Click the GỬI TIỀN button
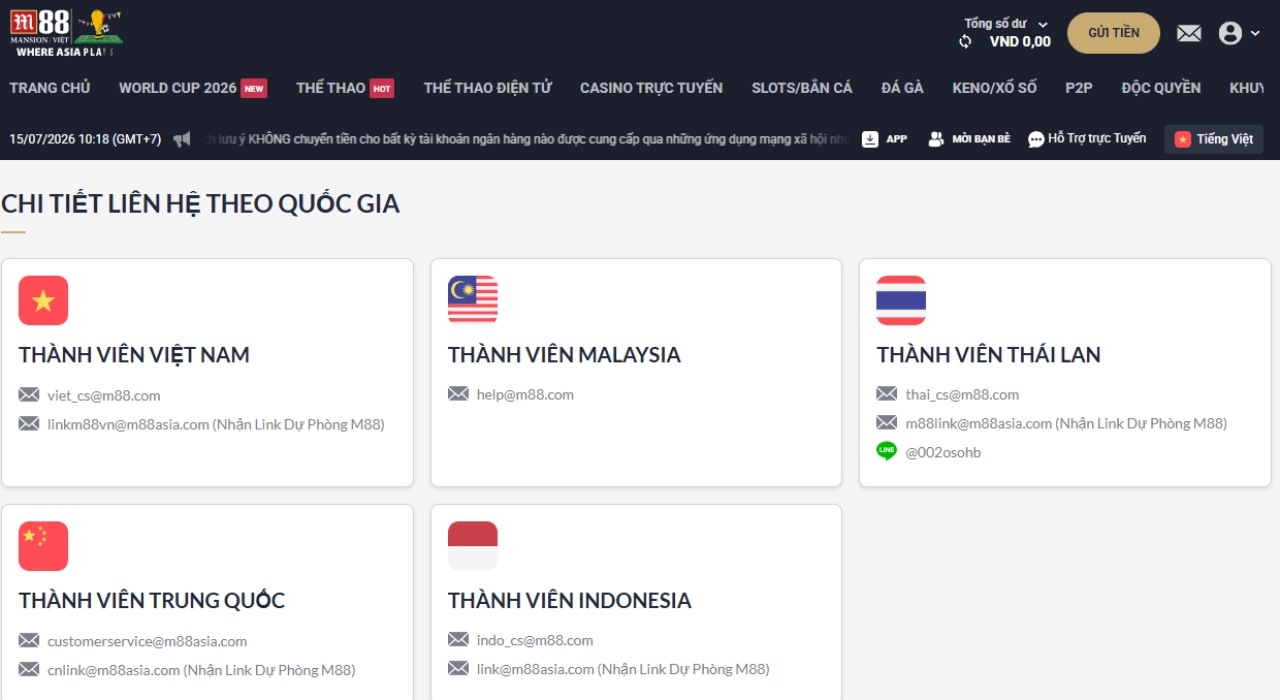The width and height of the screenshot is (1280, 700). pyautogui.click(x=1114, y=33)
